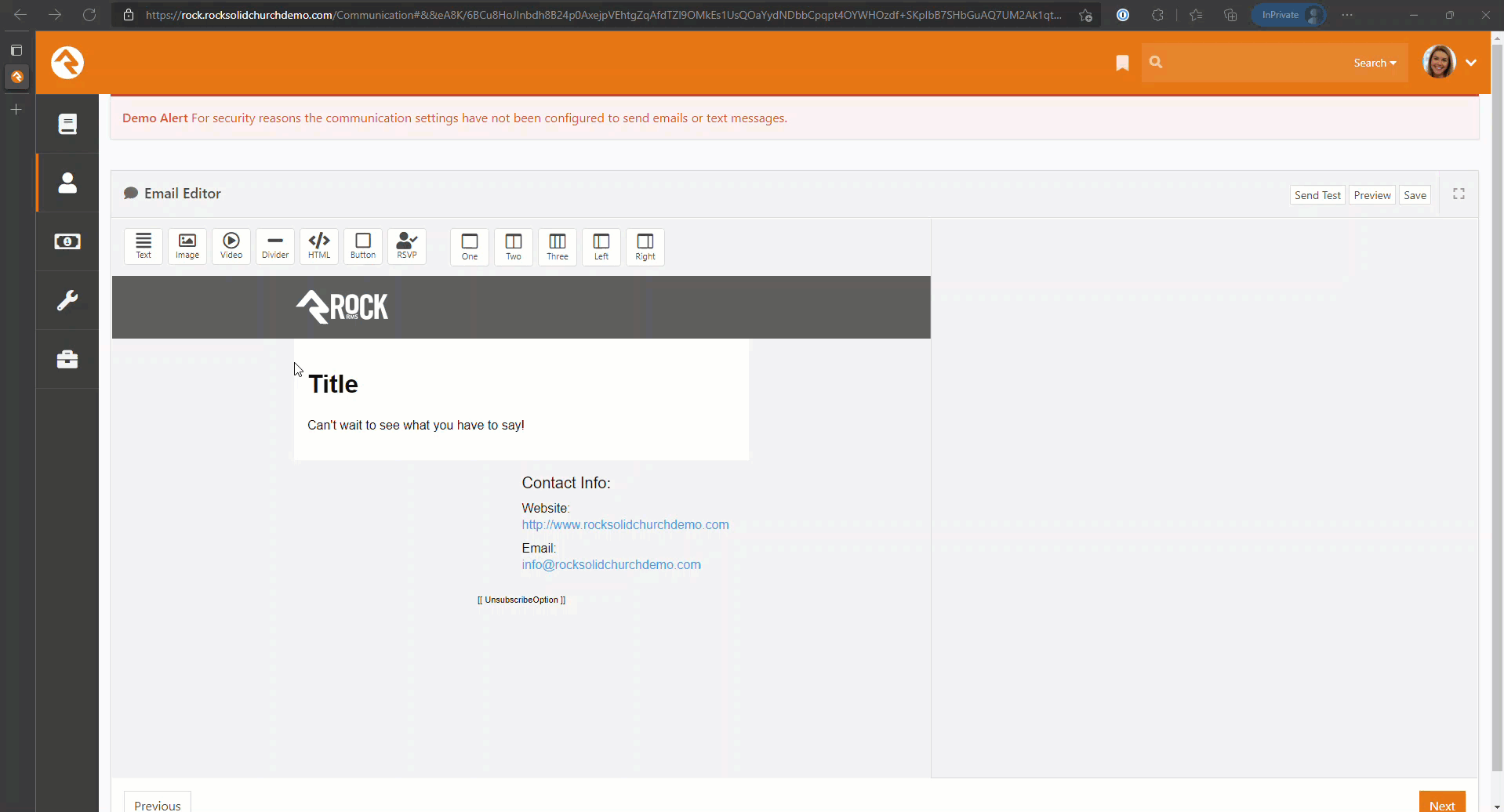Screen dimensions: 1504x812
Task: Add a Video component
Action: (231, 246)
